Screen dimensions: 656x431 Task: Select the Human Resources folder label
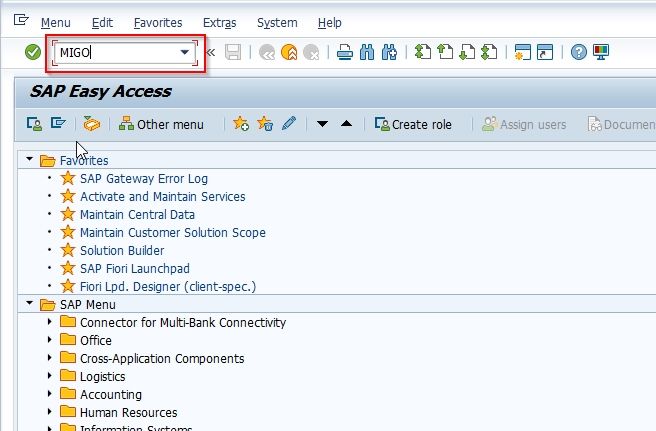(128, 413)
